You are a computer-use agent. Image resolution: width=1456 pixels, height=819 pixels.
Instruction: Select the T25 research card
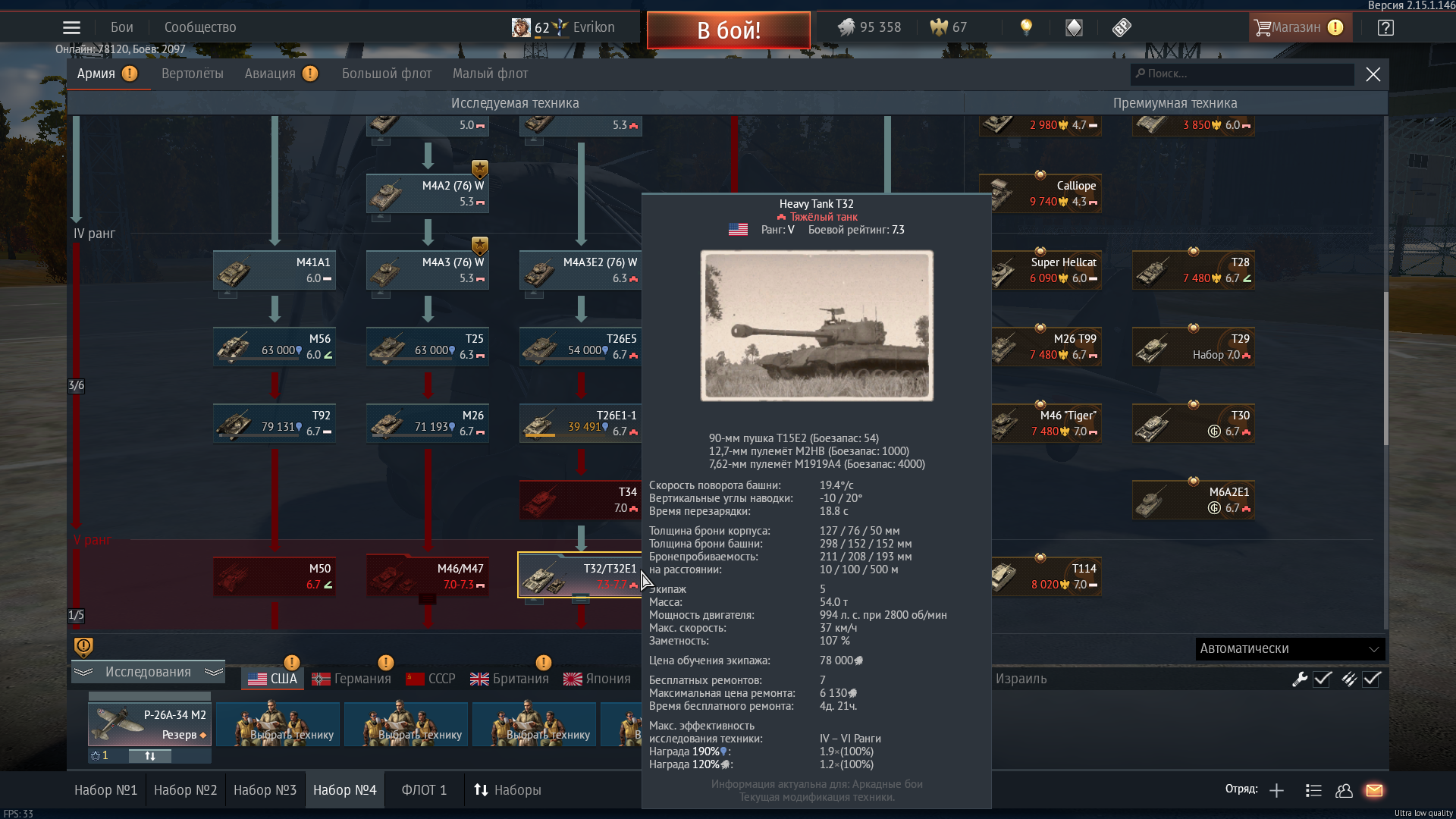click(428, 347)
